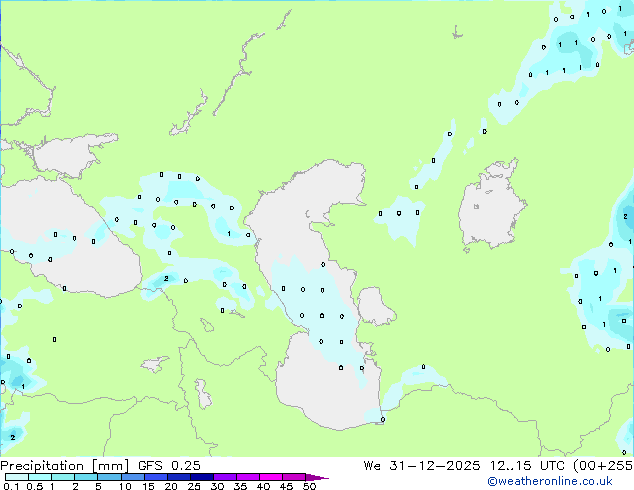The image size is (634, 490).
Task: Click the '0.1' legend scale label
Action: 11,486
